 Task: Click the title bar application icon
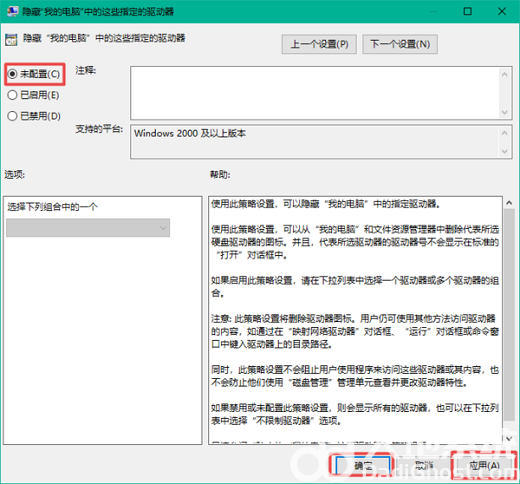tap(13, 11)
